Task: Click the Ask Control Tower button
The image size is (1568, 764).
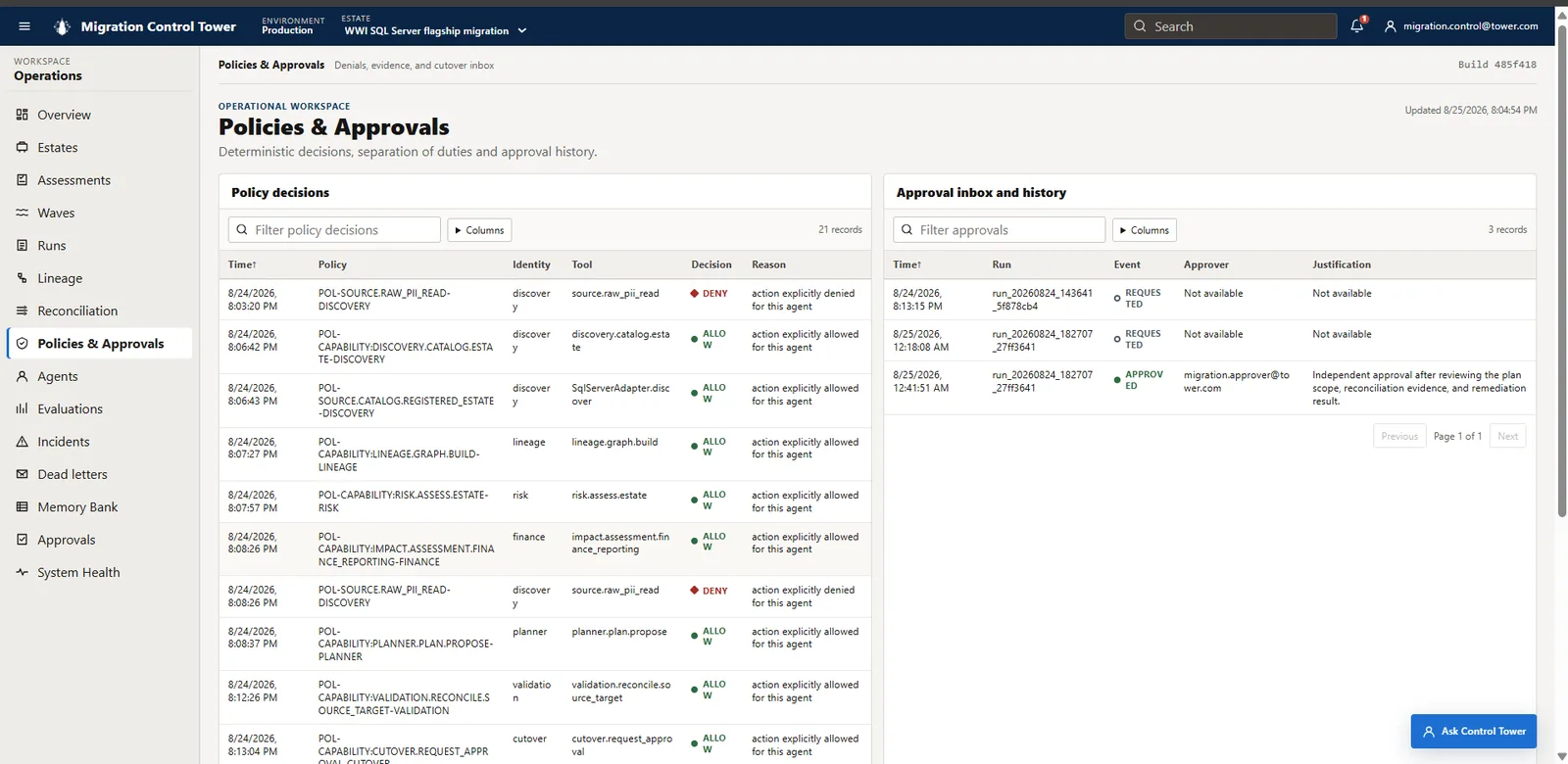Action: pyautogui.click(x=1474, y=731)
